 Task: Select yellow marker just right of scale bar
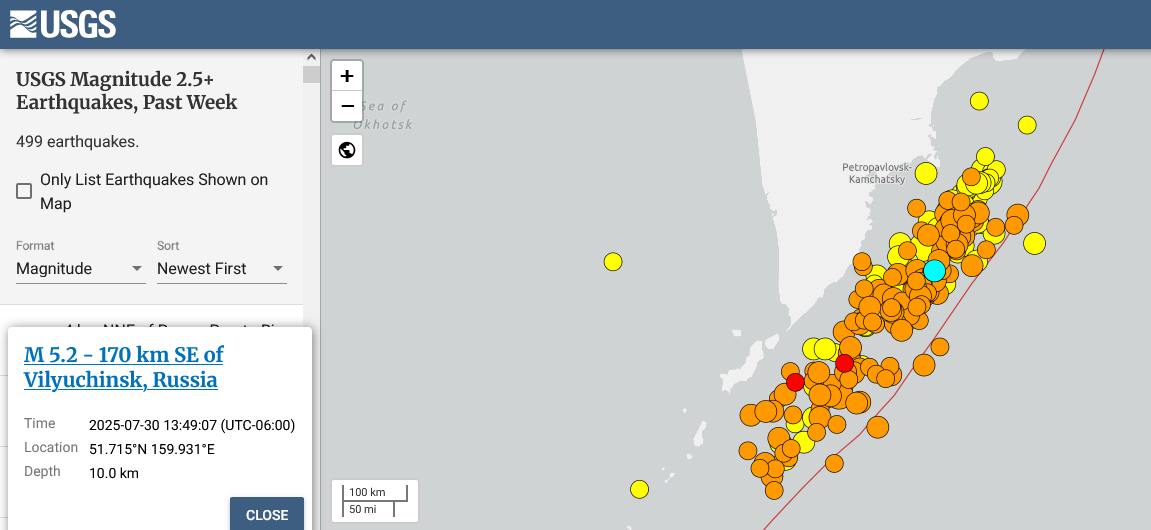640,489
